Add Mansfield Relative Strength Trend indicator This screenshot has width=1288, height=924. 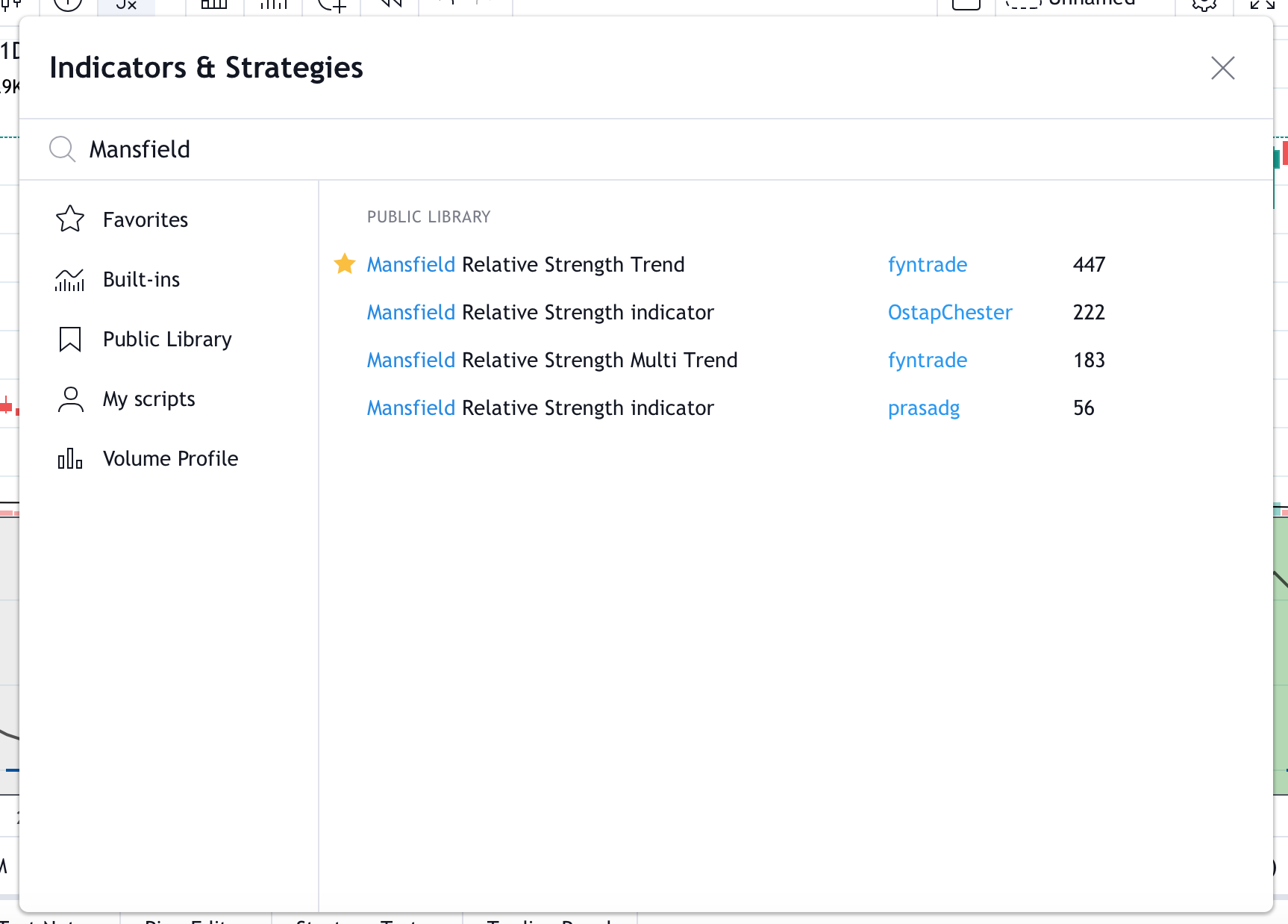click(x=525, y=265)
